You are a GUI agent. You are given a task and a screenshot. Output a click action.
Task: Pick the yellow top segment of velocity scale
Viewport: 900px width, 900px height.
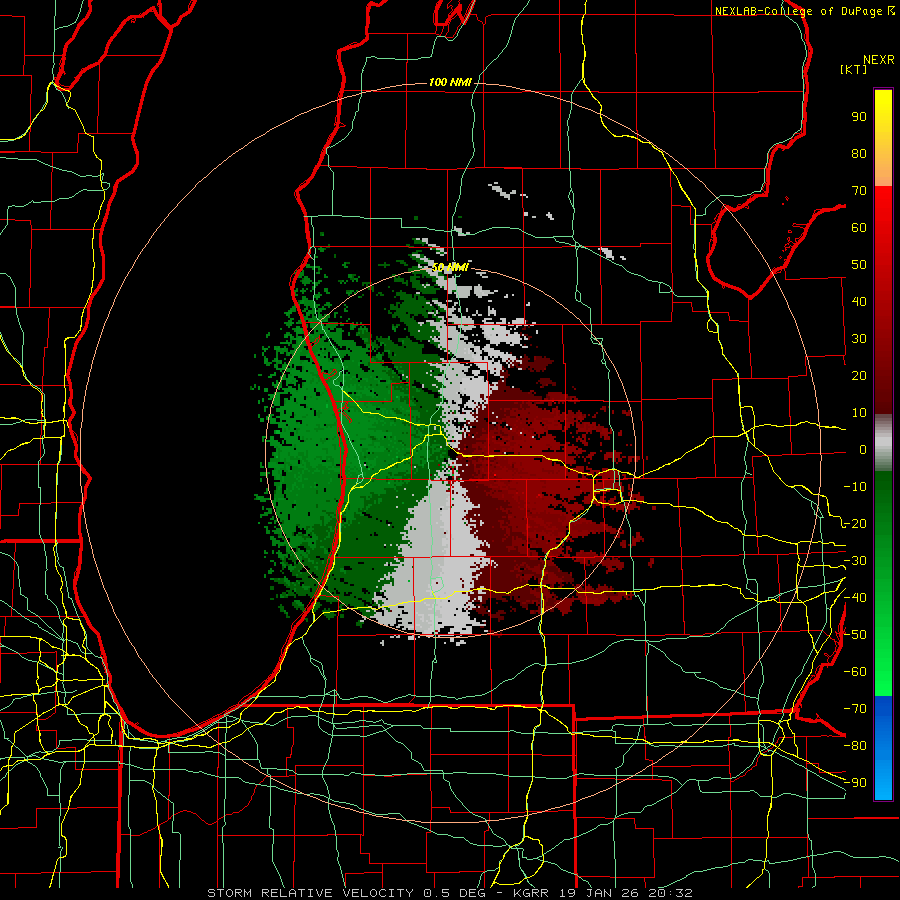883,138
